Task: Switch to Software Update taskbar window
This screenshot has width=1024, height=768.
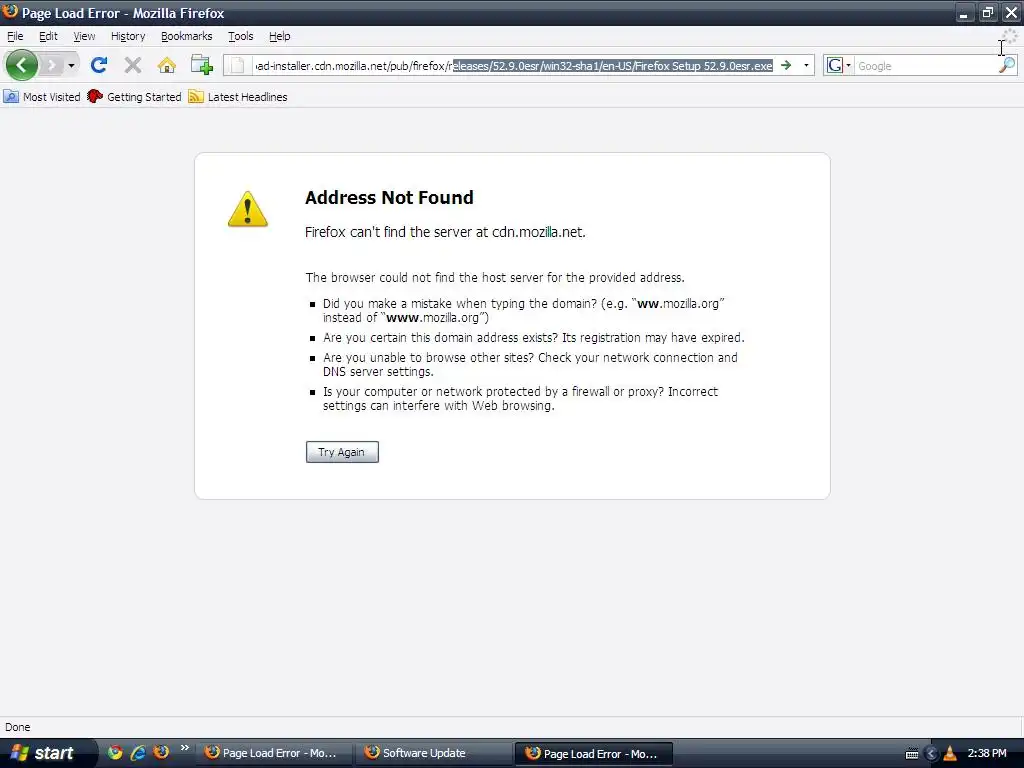Action: (434, 753)
